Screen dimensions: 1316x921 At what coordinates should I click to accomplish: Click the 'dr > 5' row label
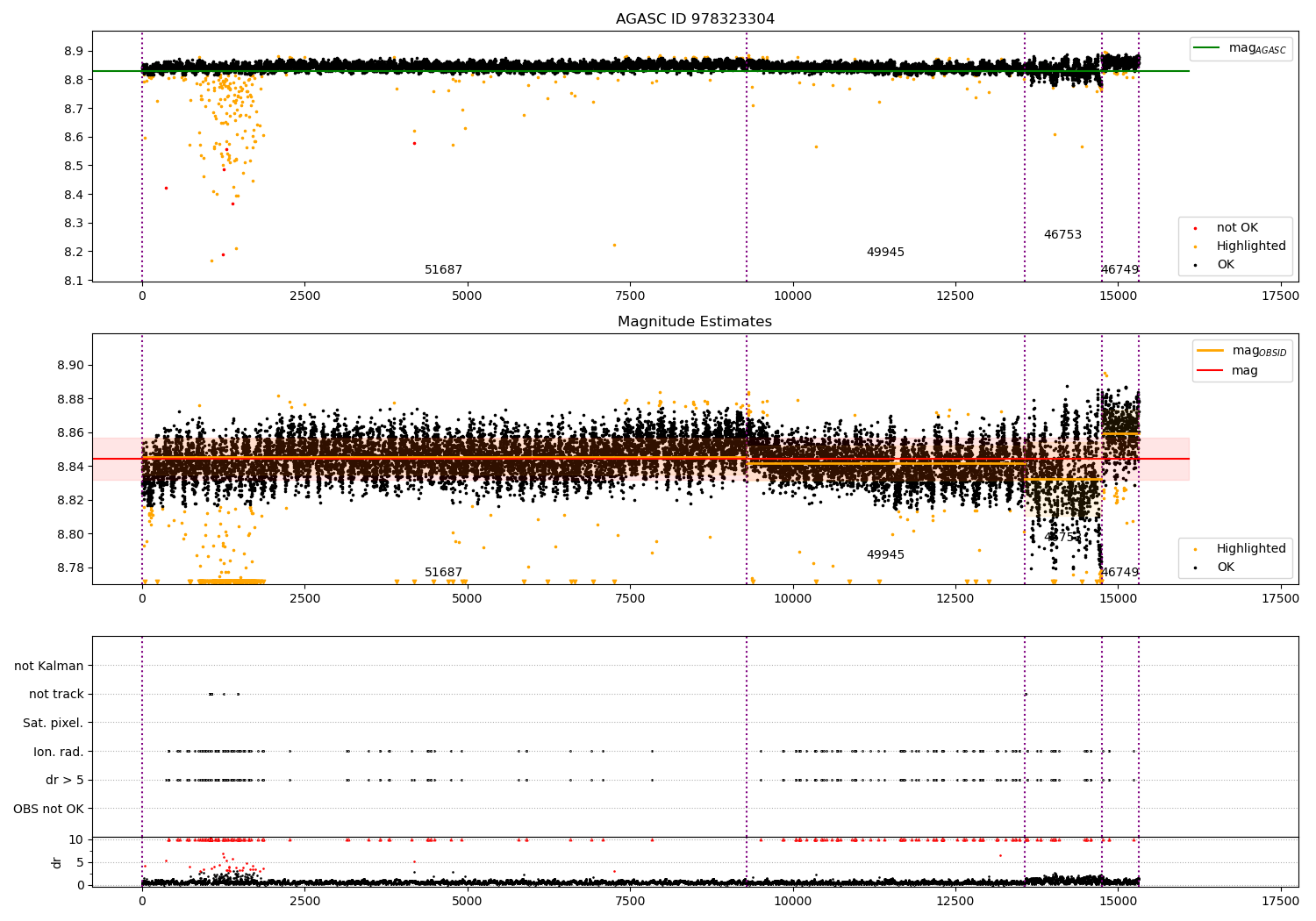65,781
